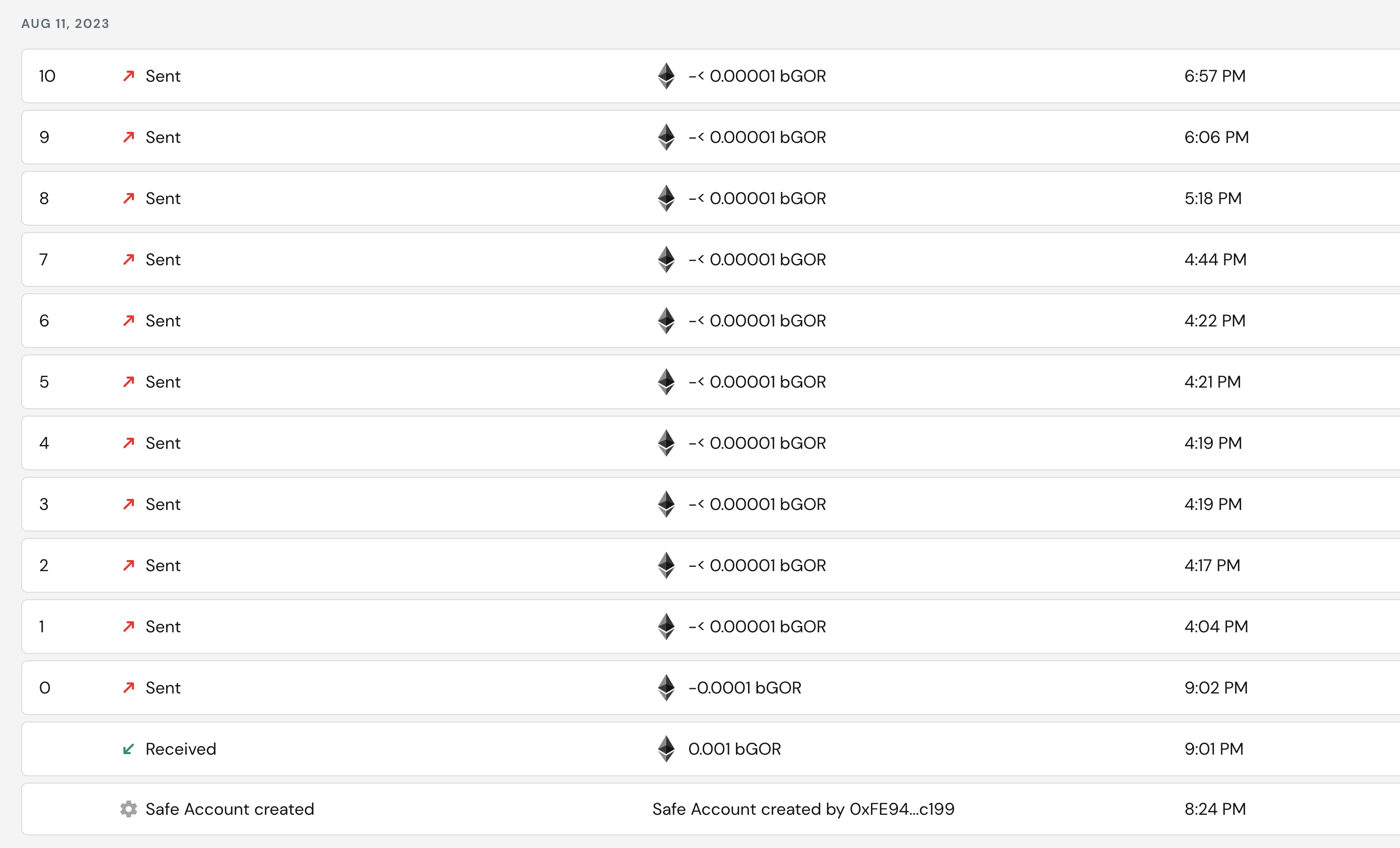The width and height of the screenshot is (1400, 848).
Task: Click the Ethereum token icon in the 4:44 PM row
Action: click(x=666, y=259)
